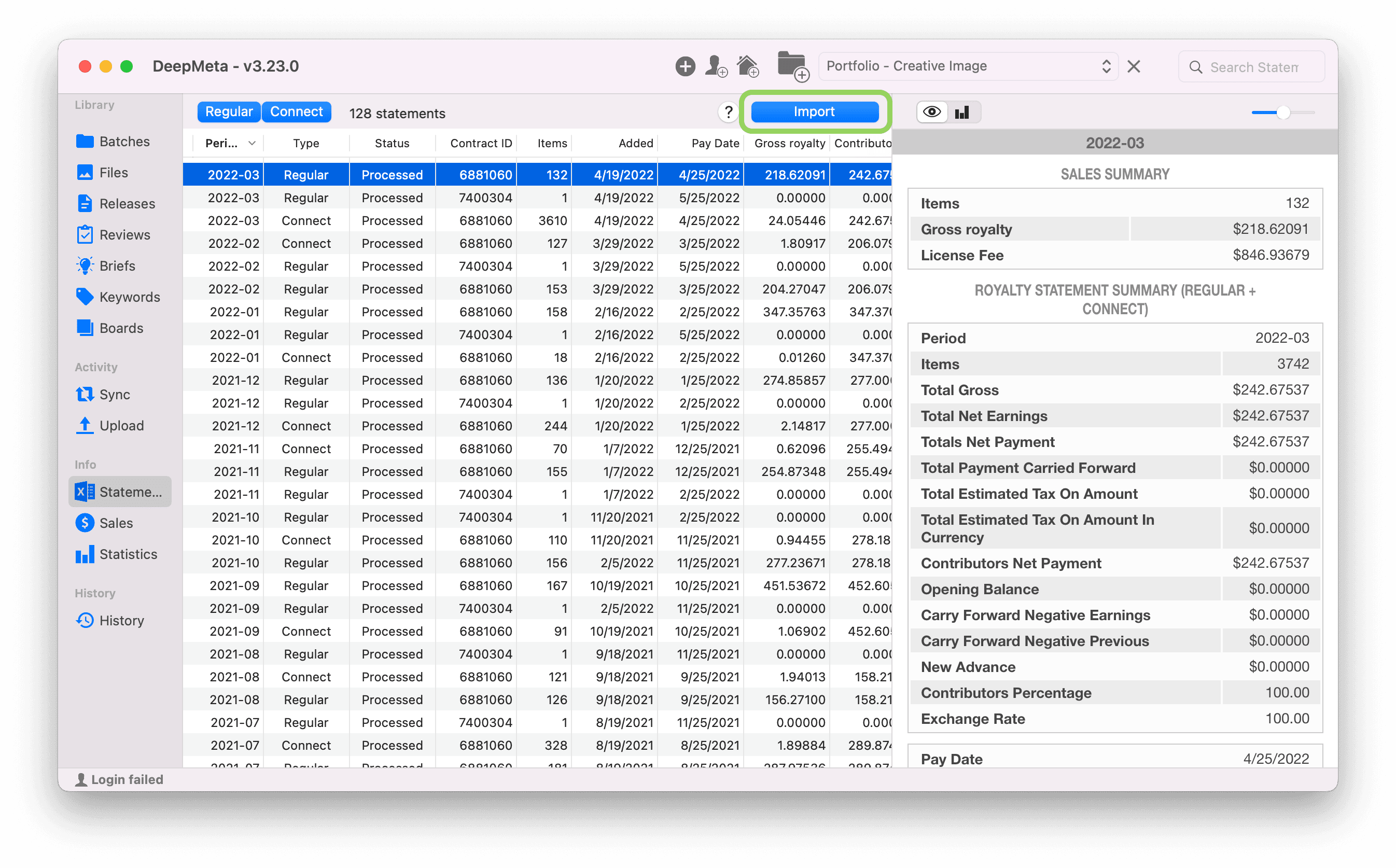
Task: Click the Gross royalty $218.62091 value
Action: click(1271, 229)
